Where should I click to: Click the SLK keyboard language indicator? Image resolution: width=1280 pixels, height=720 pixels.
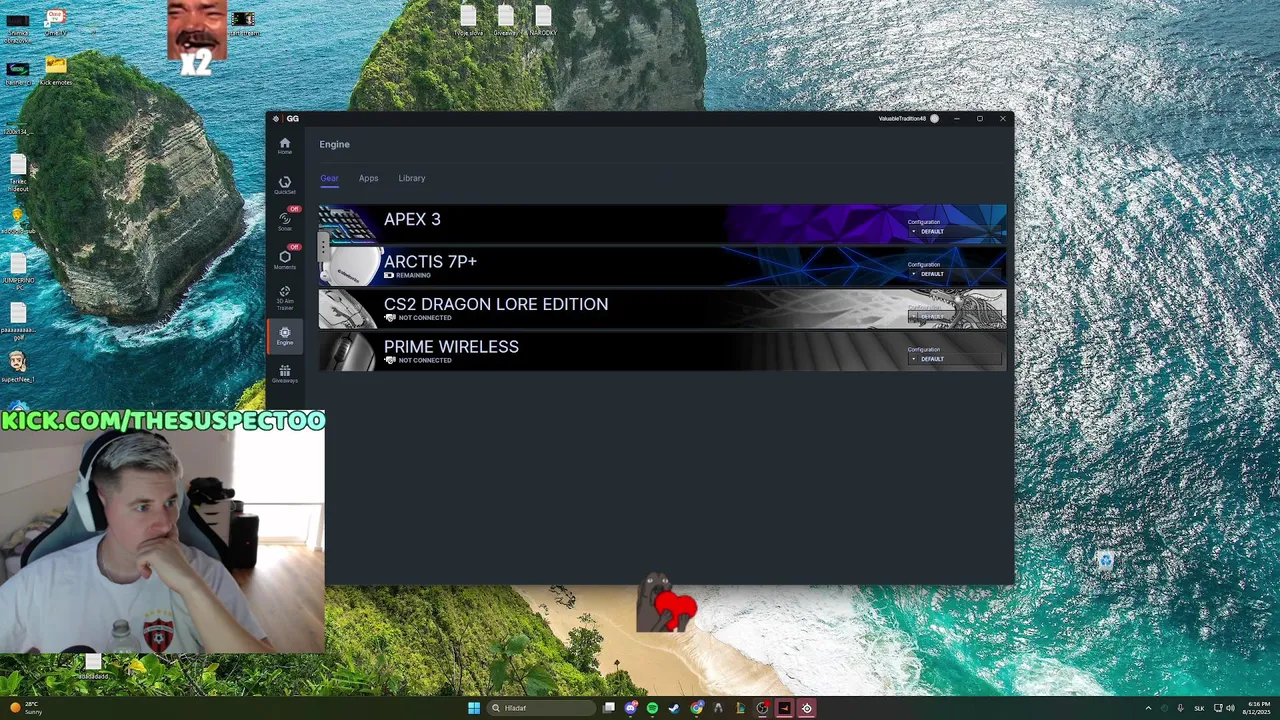[1199, 708]
